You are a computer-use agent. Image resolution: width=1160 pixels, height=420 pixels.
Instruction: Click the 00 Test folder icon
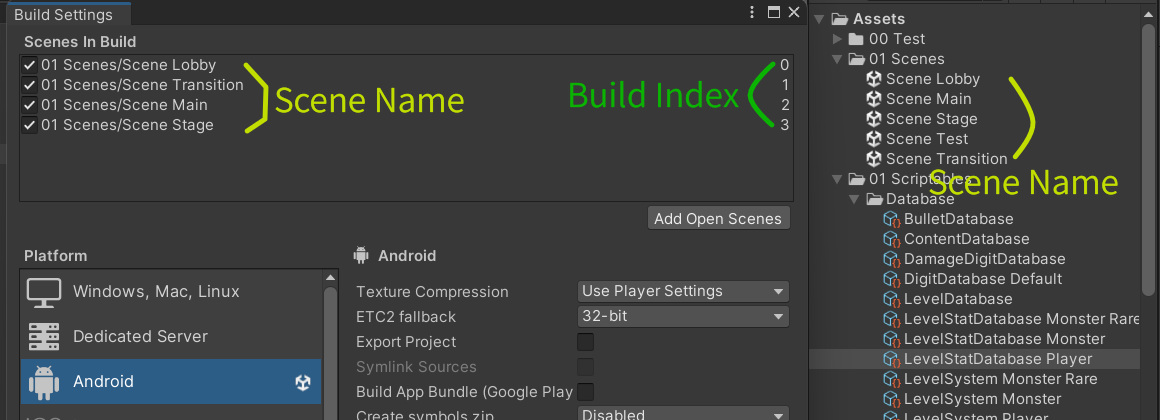tap(856, 38)
